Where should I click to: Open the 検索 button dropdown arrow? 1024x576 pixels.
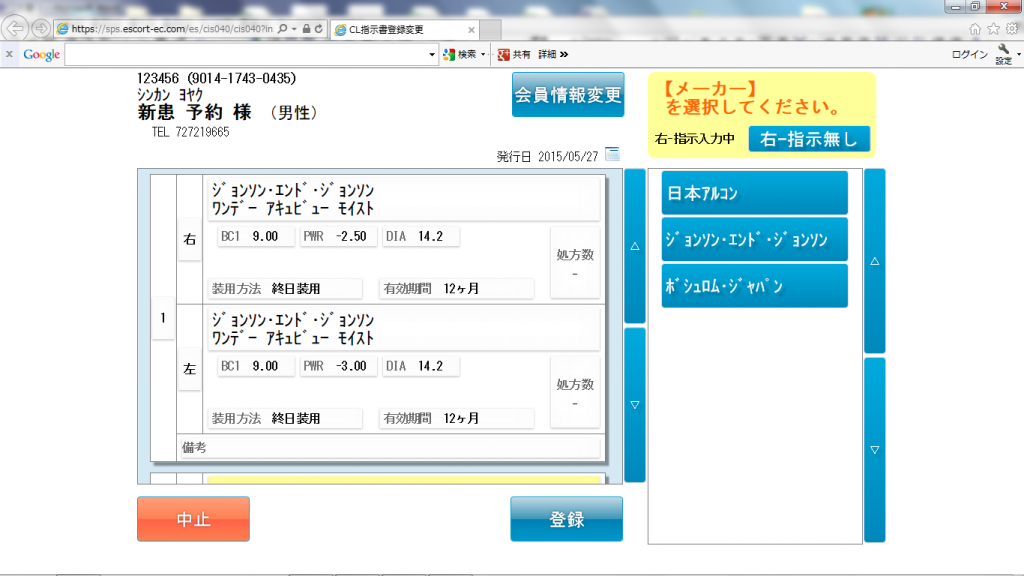(483, 55)
